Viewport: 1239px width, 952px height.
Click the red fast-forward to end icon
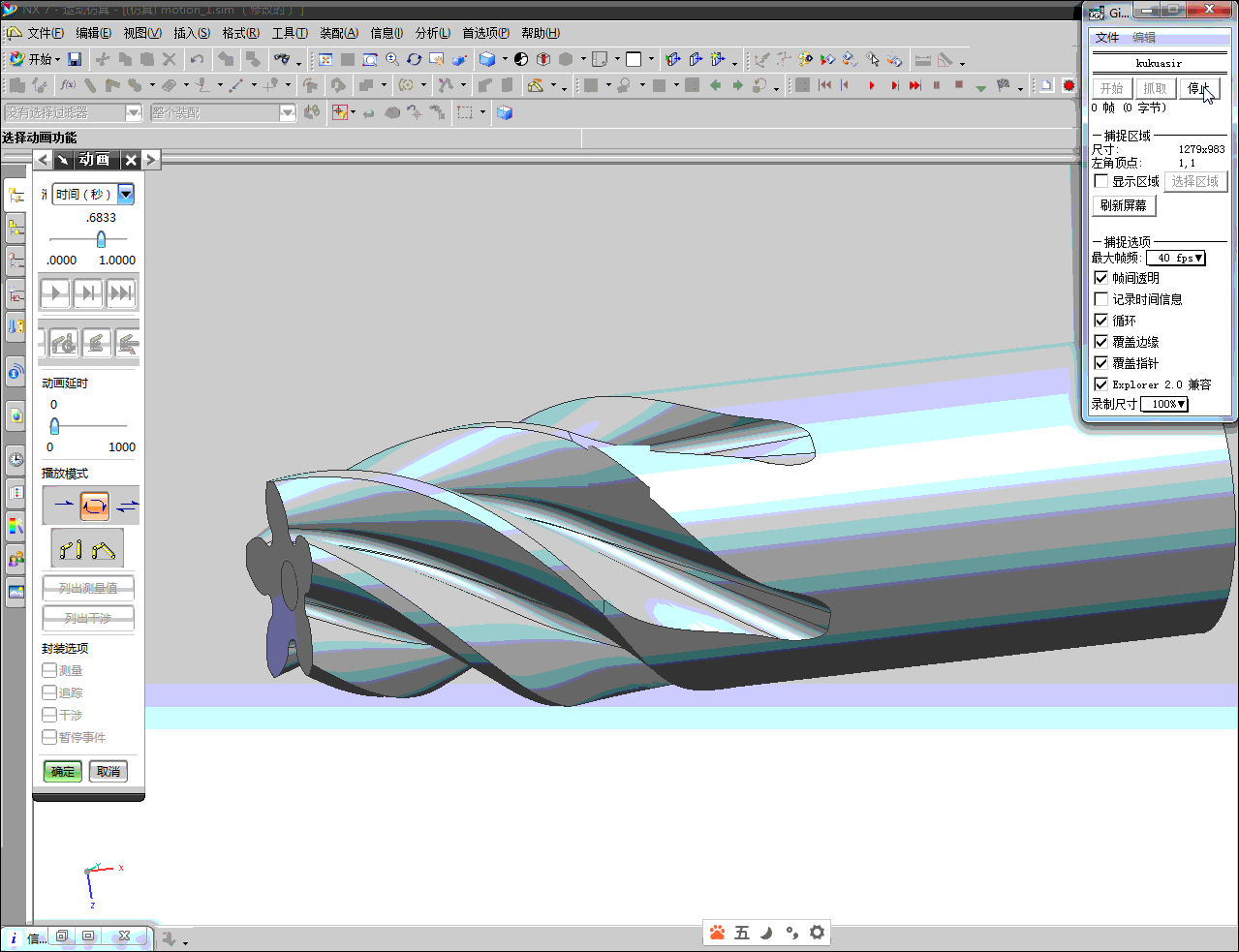click(914, 85)
